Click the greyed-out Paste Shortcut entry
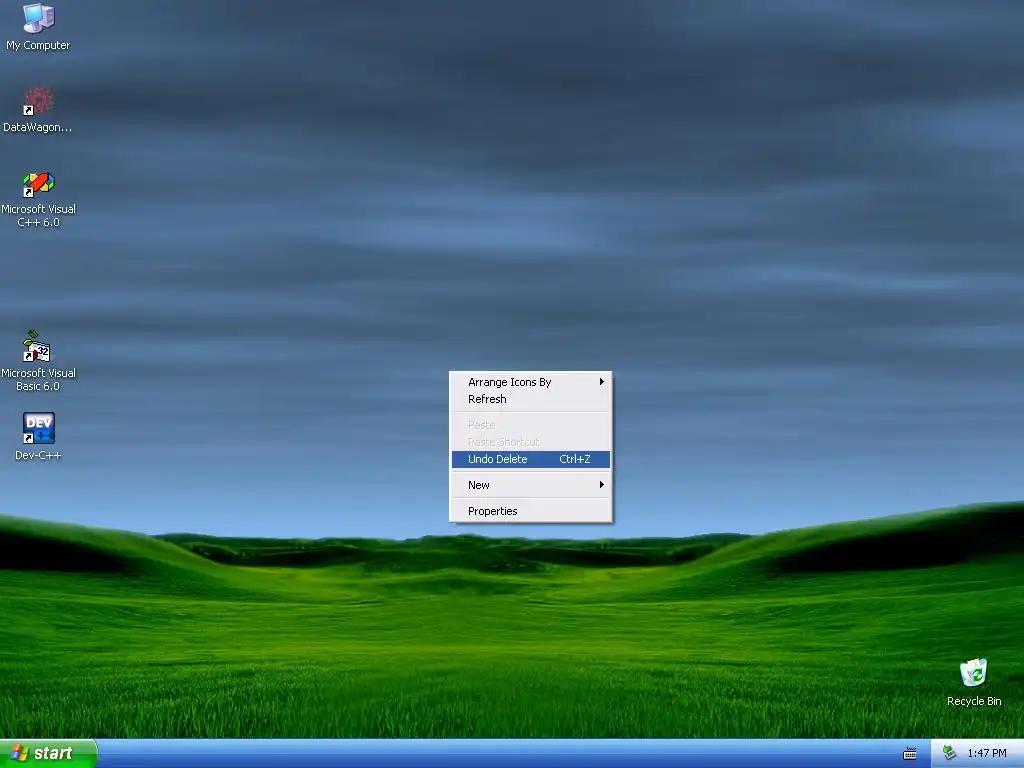 pyautogui.click(x=531, y=442)
